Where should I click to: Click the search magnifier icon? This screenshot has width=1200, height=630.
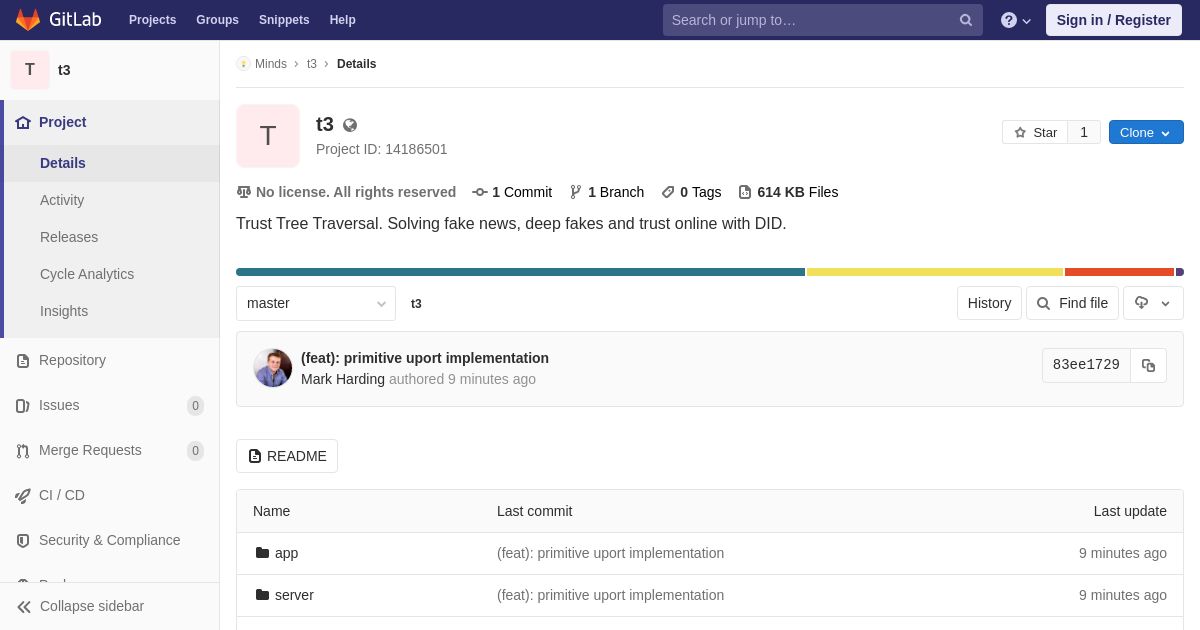click(965, 20)
